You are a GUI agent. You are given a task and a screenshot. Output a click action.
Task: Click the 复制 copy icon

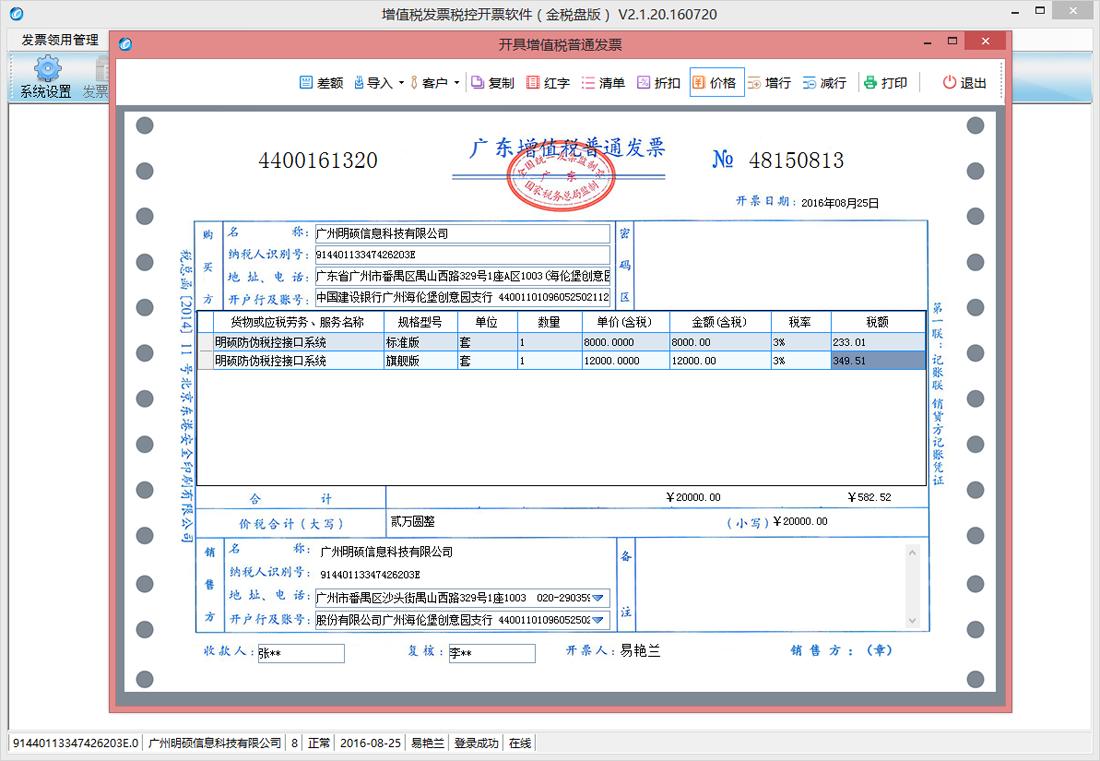[478, 83]
